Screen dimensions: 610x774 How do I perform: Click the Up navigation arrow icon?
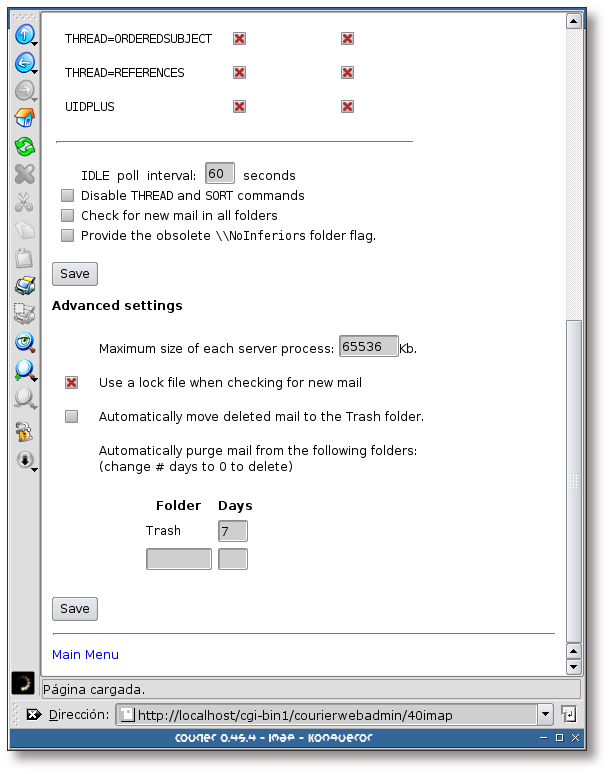[24, 36]
